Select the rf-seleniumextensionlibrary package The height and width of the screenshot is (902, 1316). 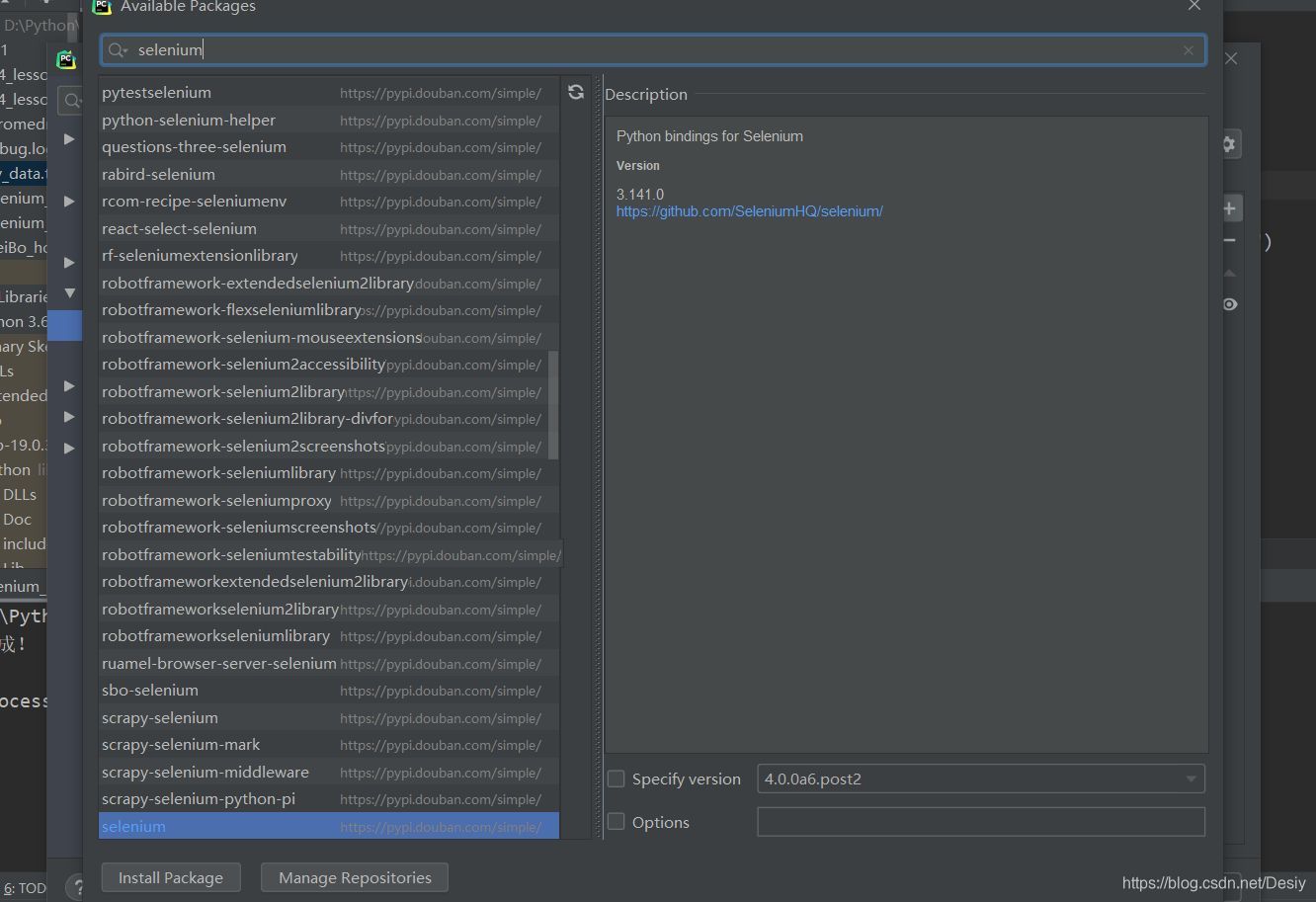tap(329, 256)
